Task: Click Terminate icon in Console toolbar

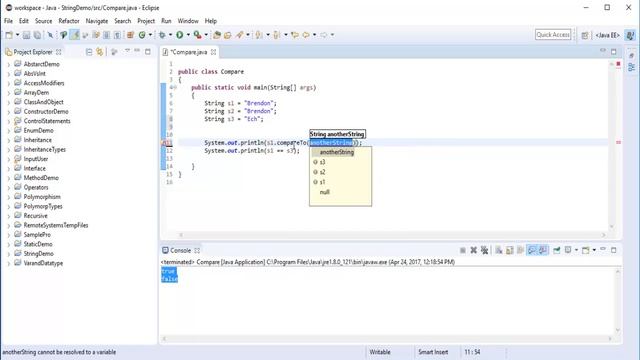Action: (462, 250)
